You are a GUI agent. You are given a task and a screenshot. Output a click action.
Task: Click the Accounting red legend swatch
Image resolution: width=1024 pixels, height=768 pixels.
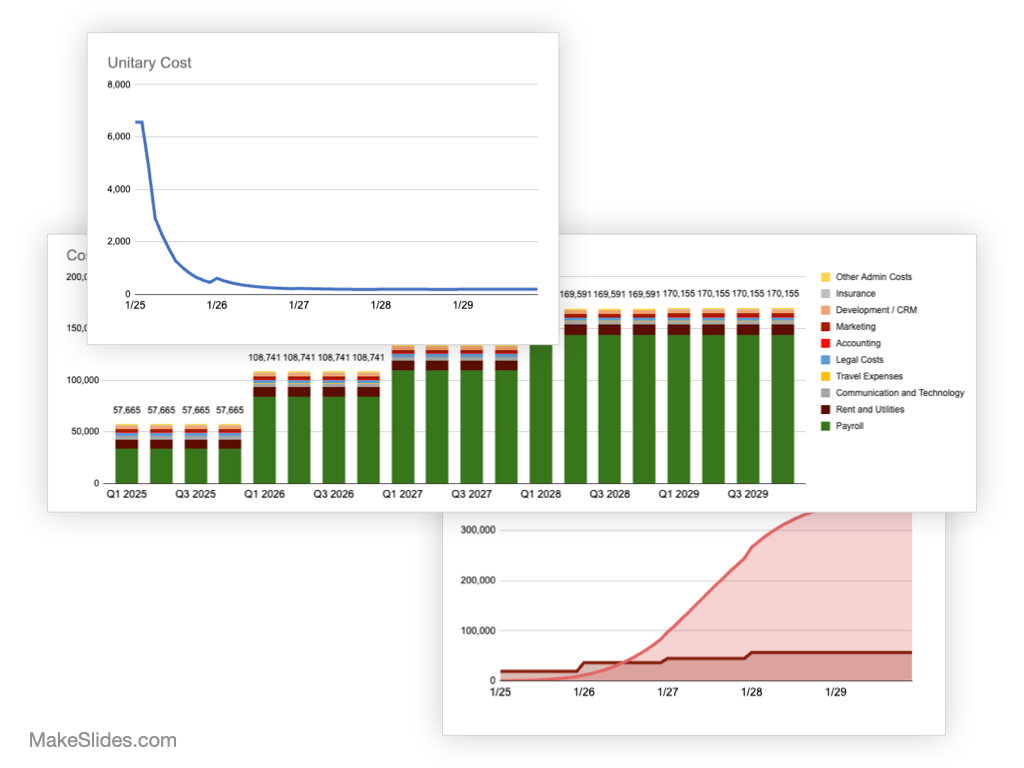[825, 344]
